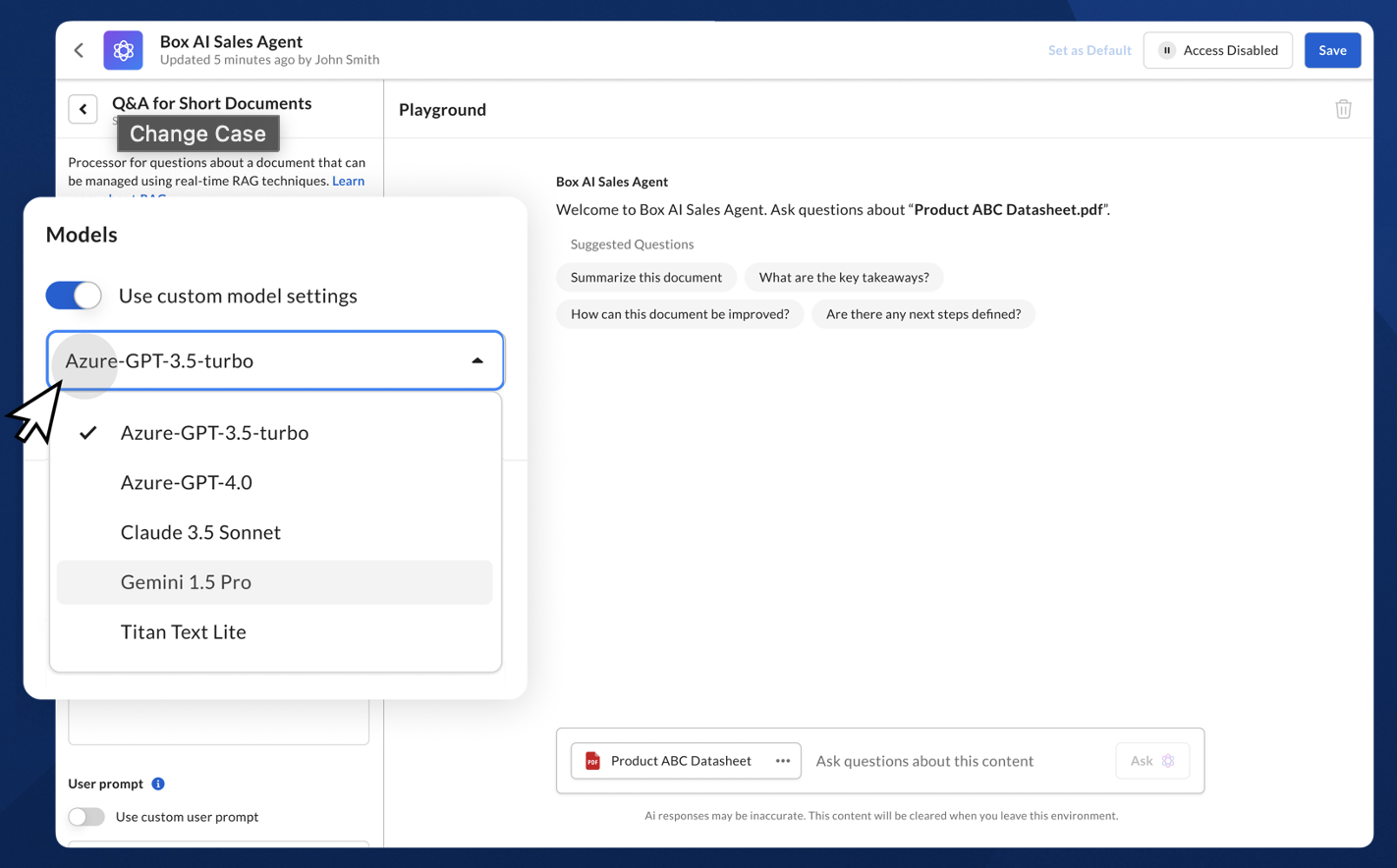Save the agent configuration
Viewport: 1397px width, 868px height.
[1332, 50]
